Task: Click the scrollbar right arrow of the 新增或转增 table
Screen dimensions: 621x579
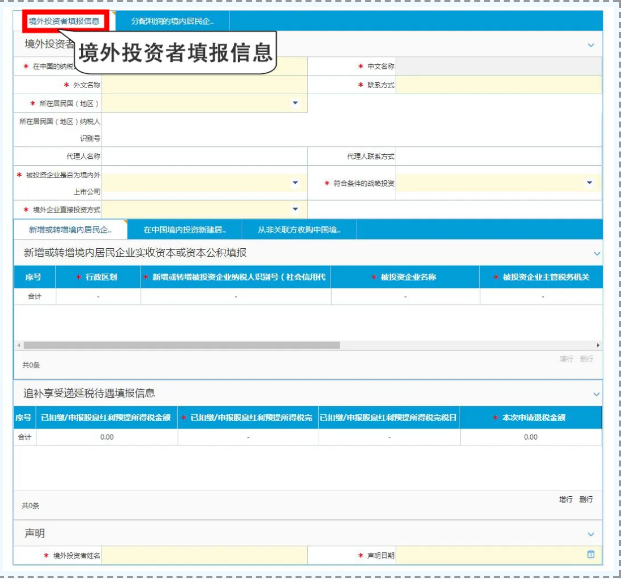Action: point(598,345)
